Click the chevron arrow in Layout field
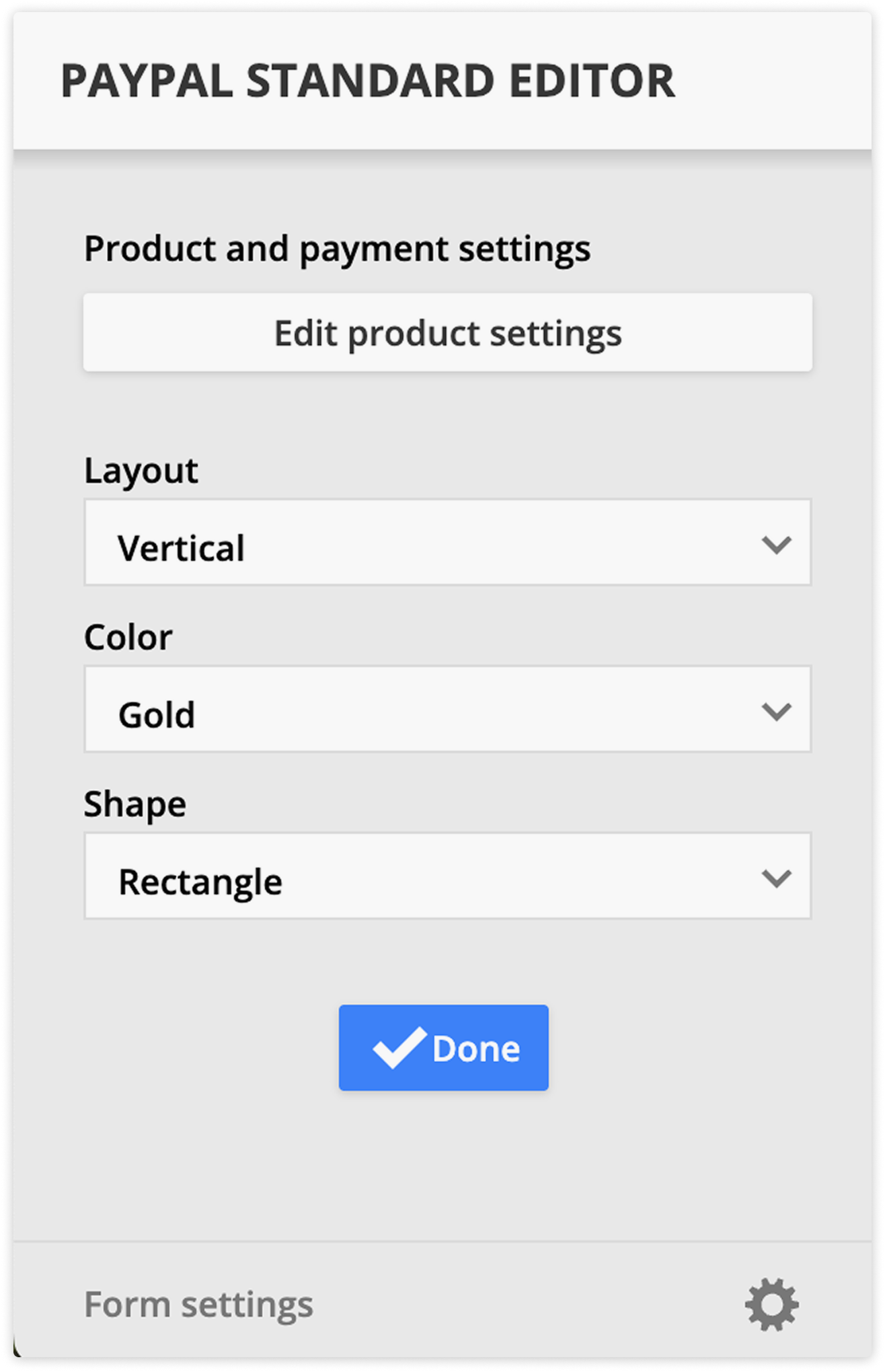The width and height of the screenshot is (885, 1372). tap(777, 545)
